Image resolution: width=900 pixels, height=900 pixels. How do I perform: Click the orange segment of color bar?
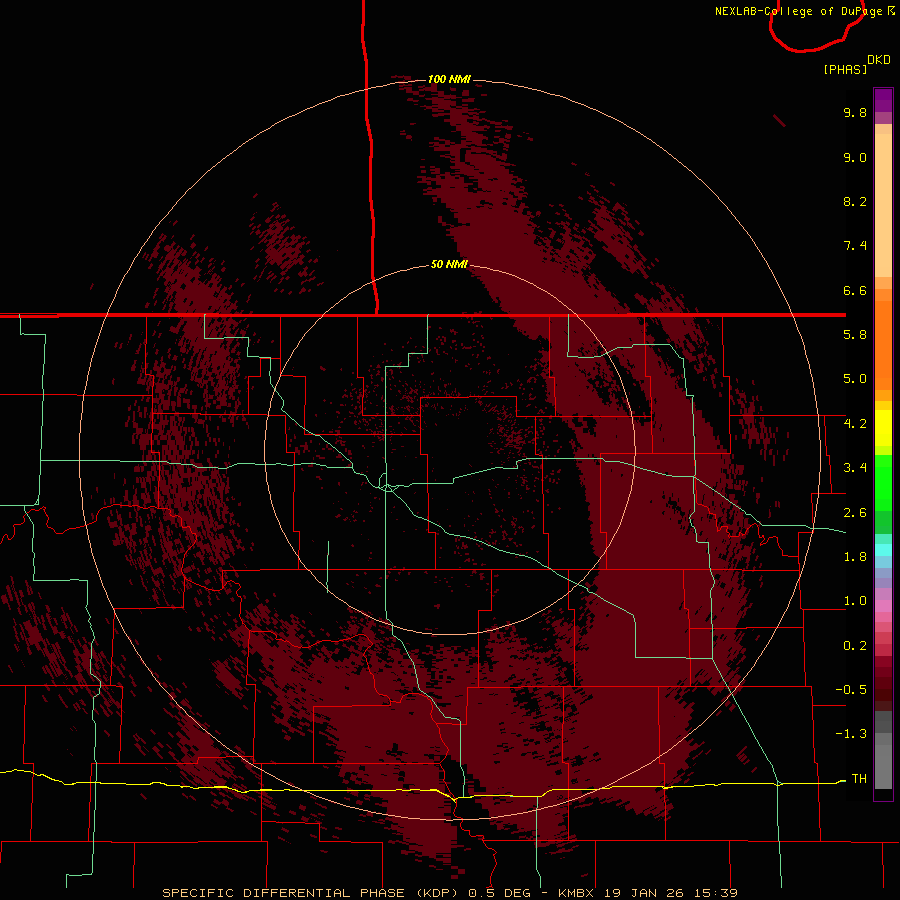point(883,344)
